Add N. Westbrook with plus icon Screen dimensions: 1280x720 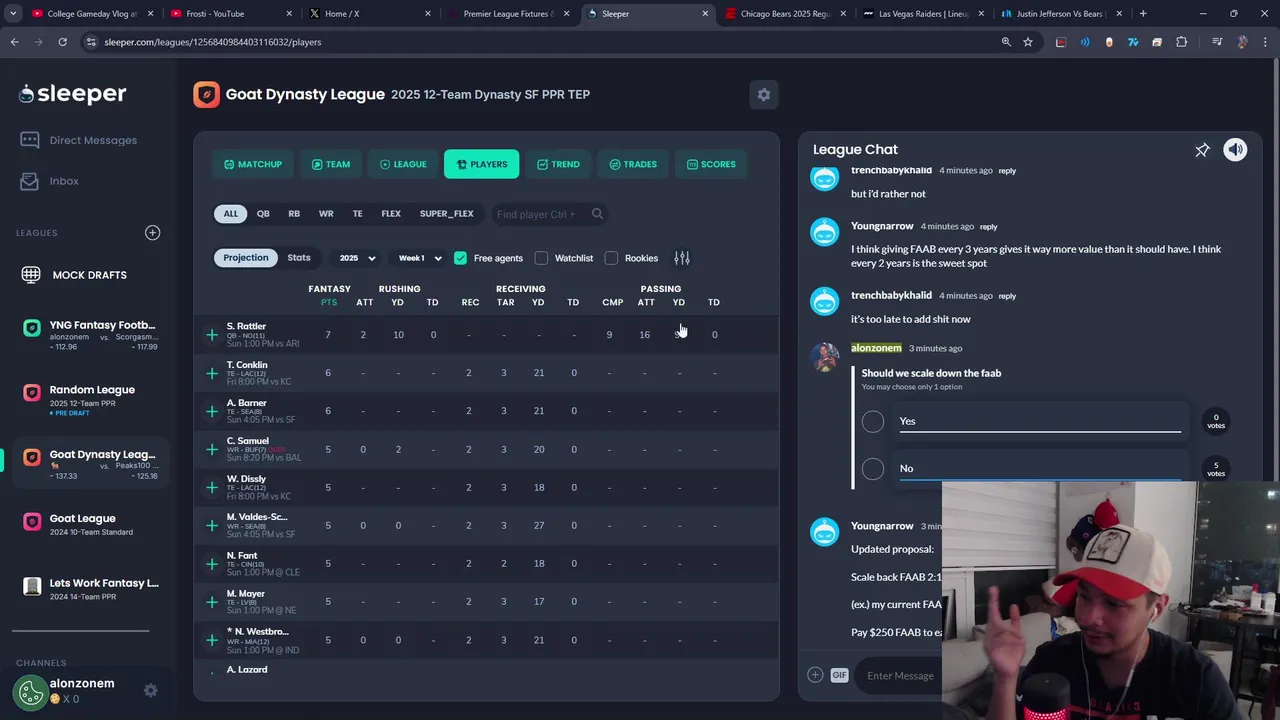point(212,640)
